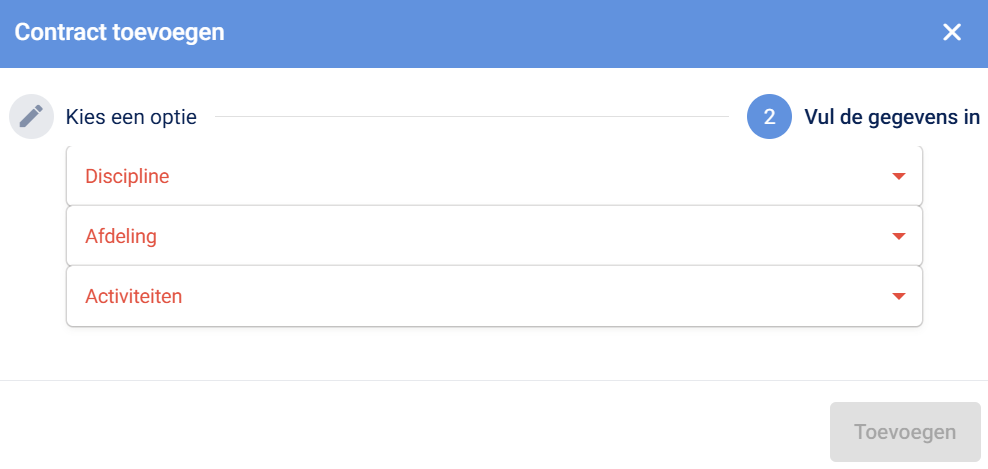Viewport: 988px width, 469px height.
Task: Open the Discipline dropdown
Action: pos(493,177)
